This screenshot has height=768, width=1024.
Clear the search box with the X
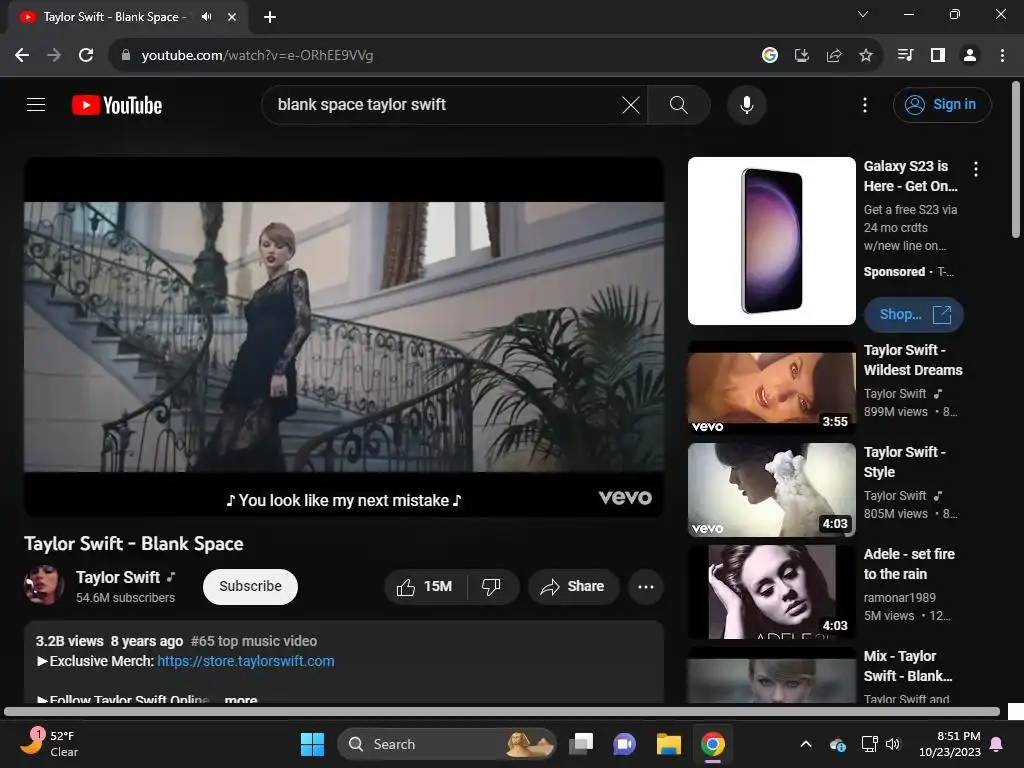[631, 104]
